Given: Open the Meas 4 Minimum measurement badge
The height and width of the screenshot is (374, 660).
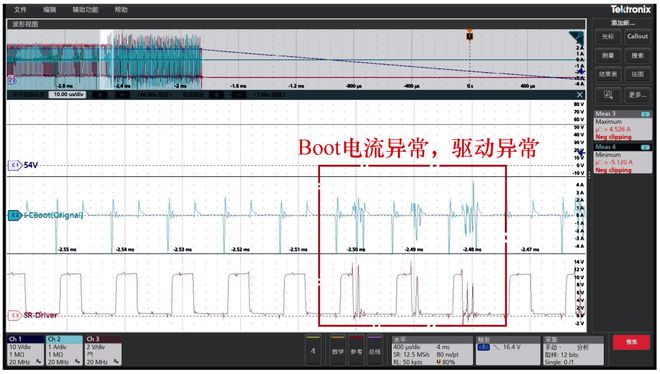Looking at the screenshot, I should pyautogui.click(x=623, y=159).
